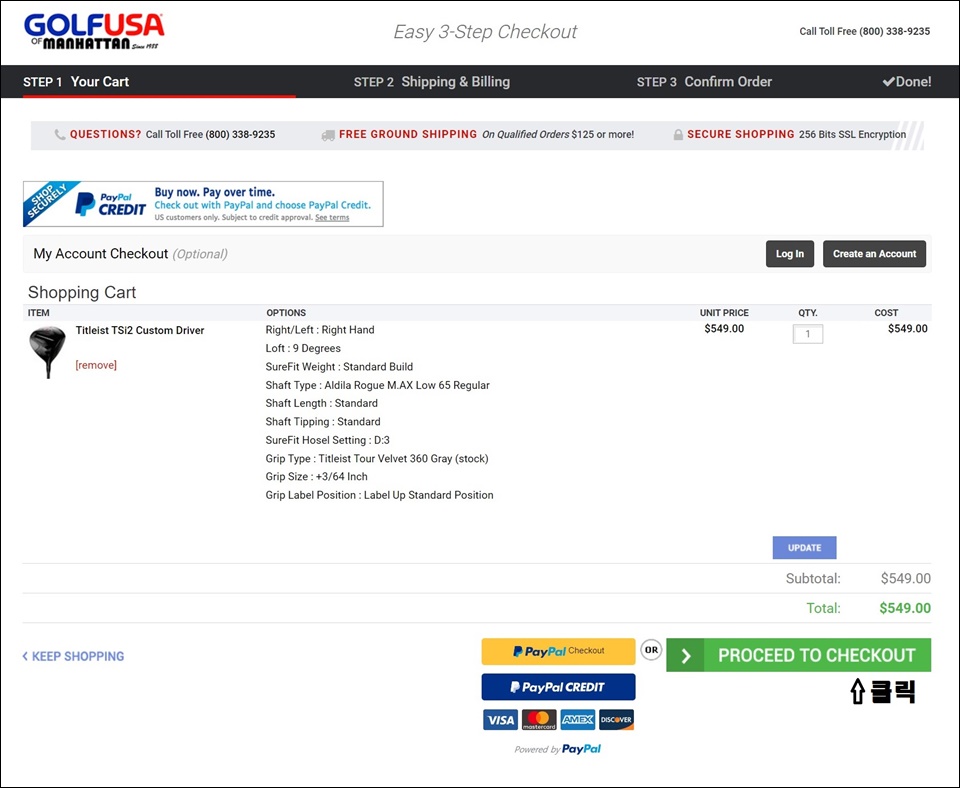The width and height of the screenshot is (960, 788).
Task: Go to Step 3 Confirm Order
Action: point(704,82)
